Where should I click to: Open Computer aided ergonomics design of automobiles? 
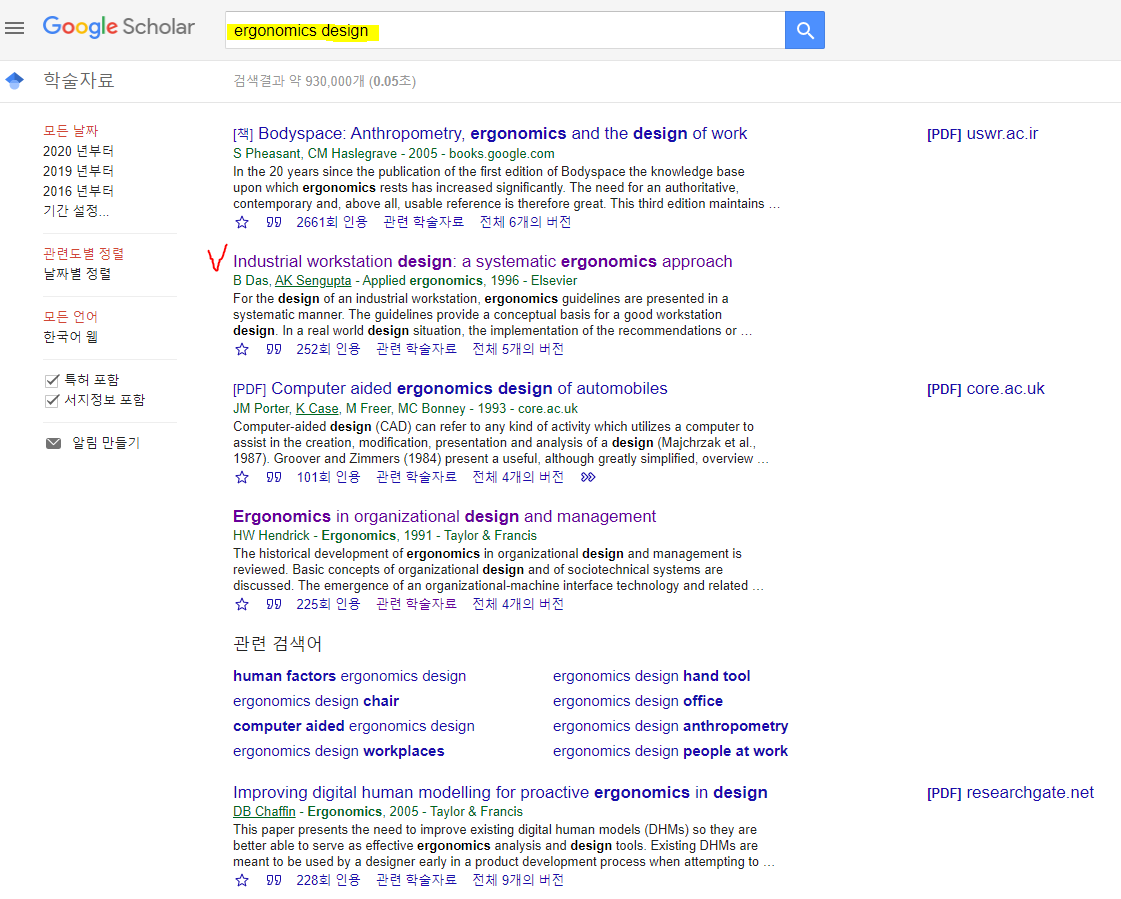[469, 389]
